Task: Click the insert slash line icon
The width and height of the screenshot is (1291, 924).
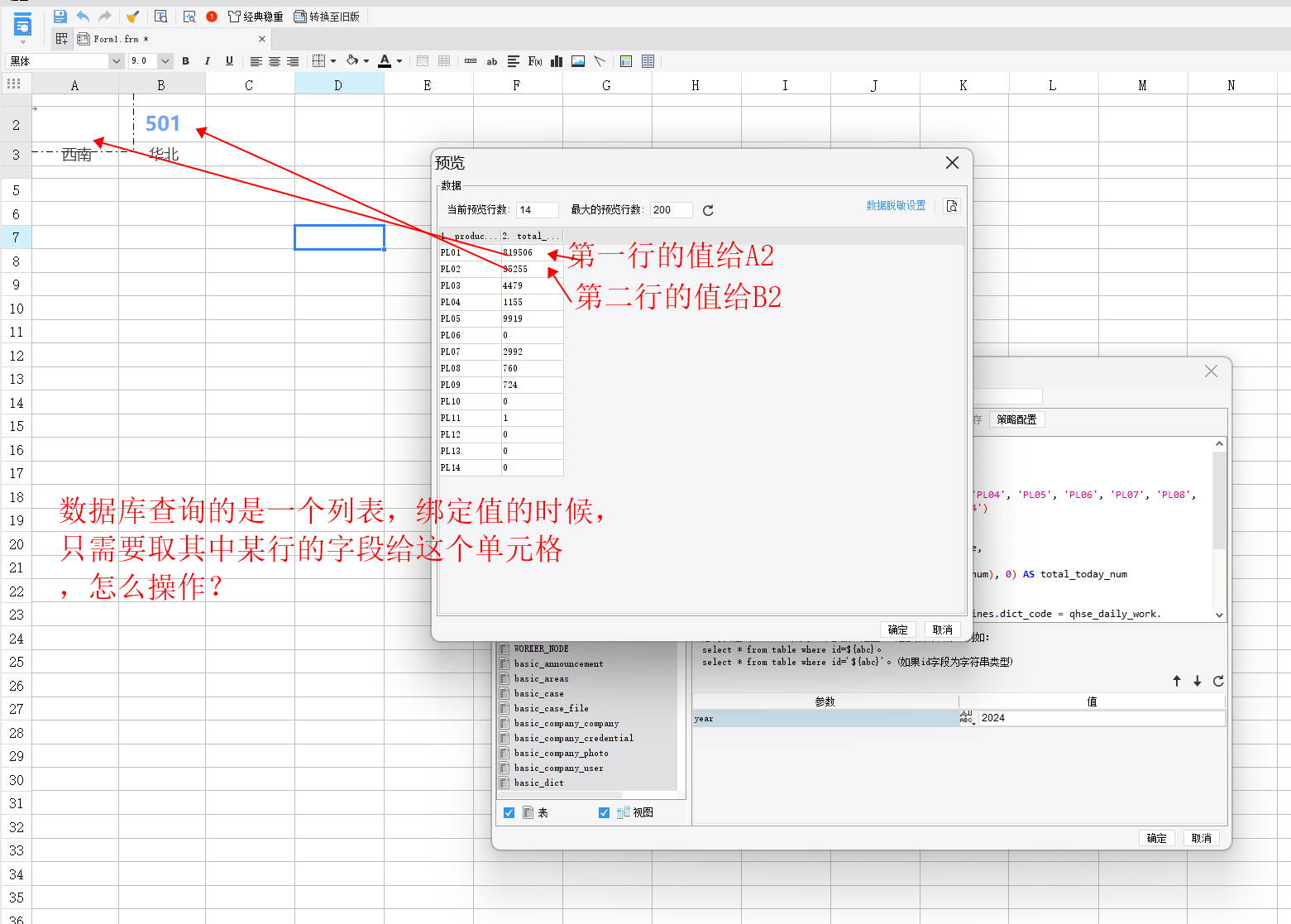Action: pos(600,61)
